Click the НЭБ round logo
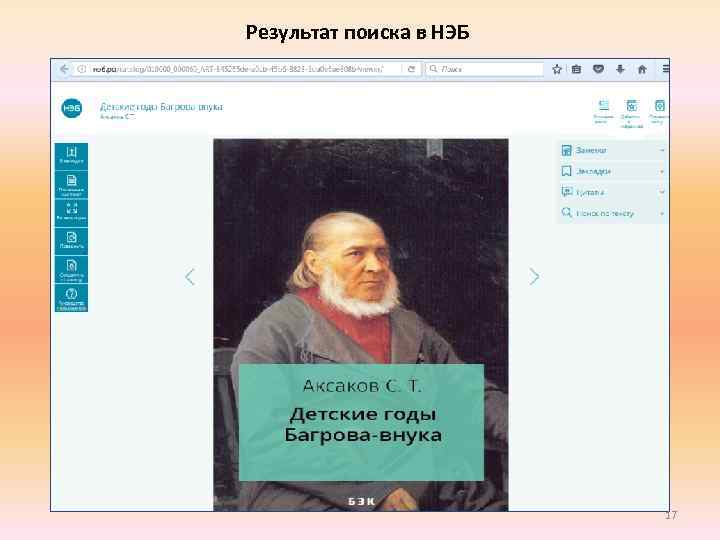The image size is (720, 540). pyautogui.click(x=72, y=108)
